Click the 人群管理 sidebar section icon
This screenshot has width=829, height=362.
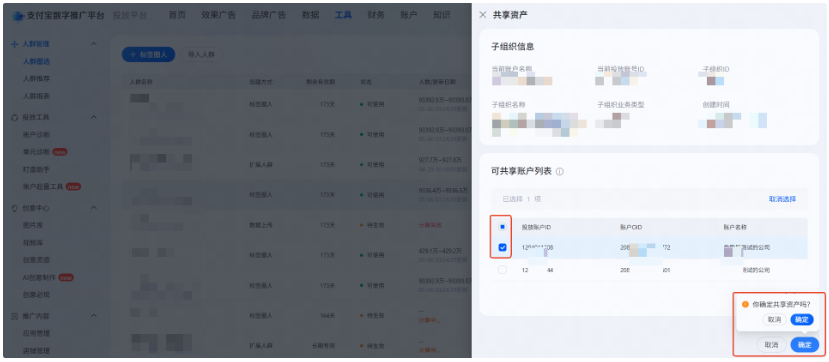point(14,44)
